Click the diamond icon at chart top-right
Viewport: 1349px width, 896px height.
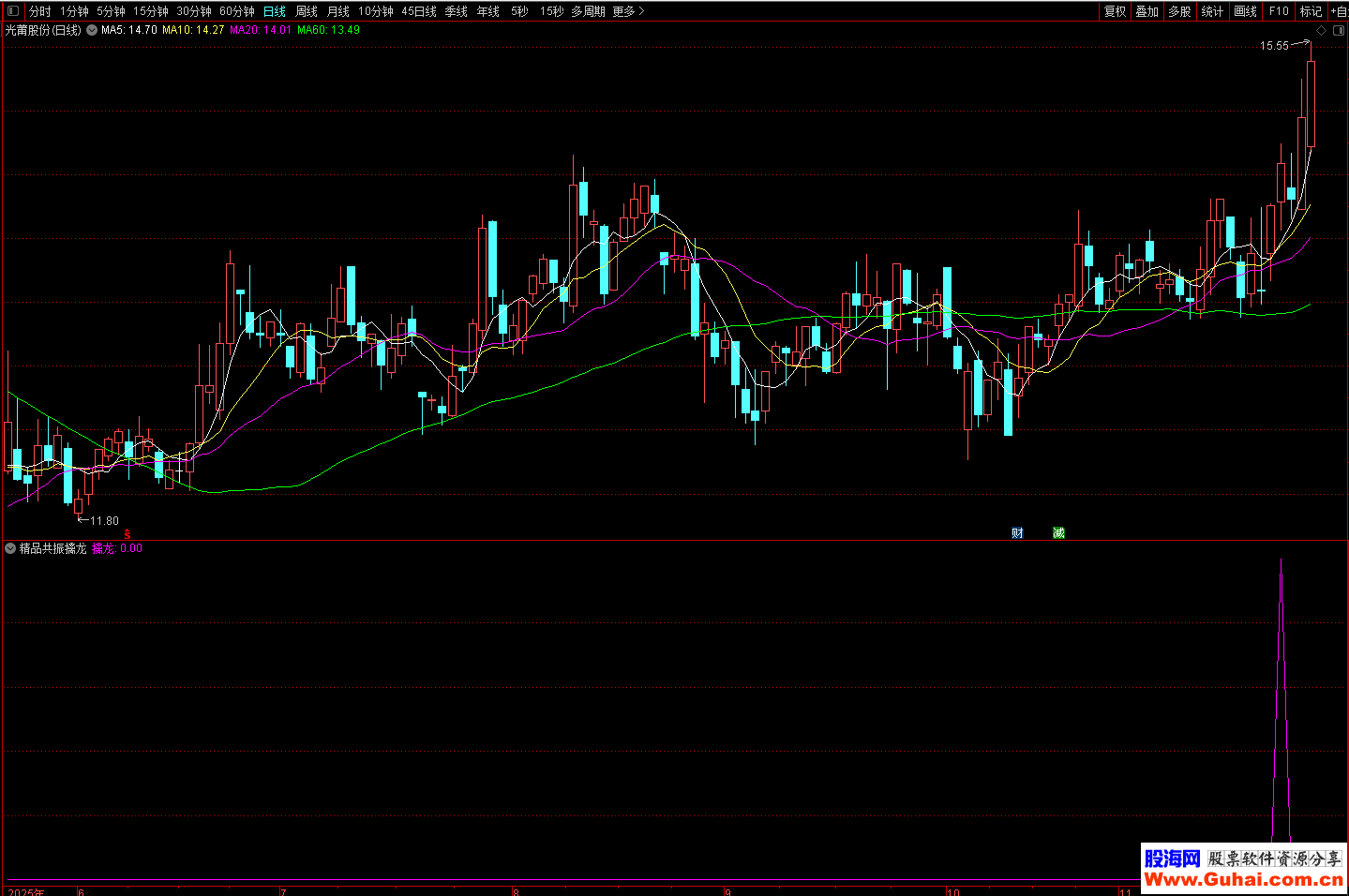(1322, 30)
